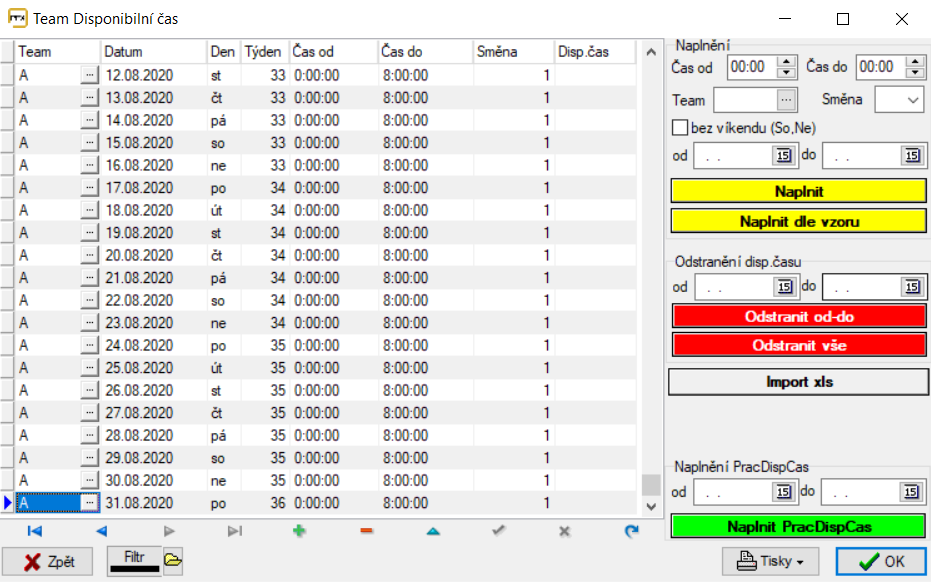Click the Import xls button
Screen dimensions: 931x582
[x=798, y=382]
